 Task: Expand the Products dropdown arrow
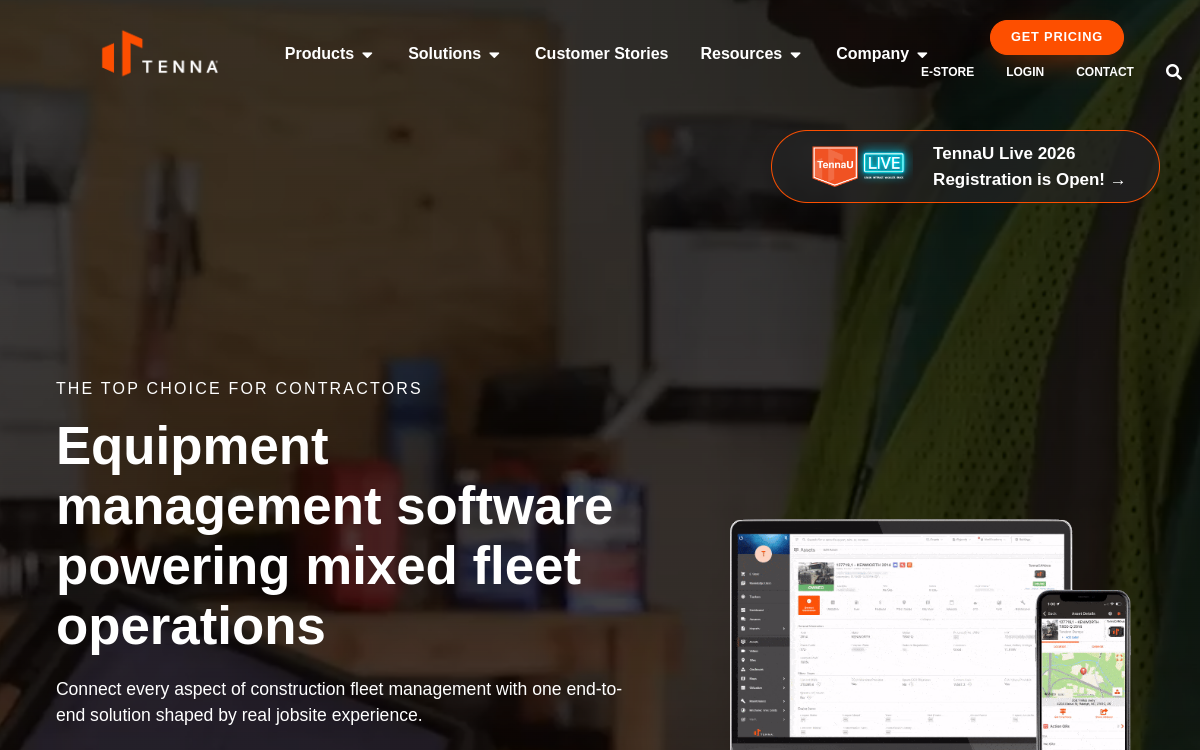pyautogui.click(x=367, y=55)
